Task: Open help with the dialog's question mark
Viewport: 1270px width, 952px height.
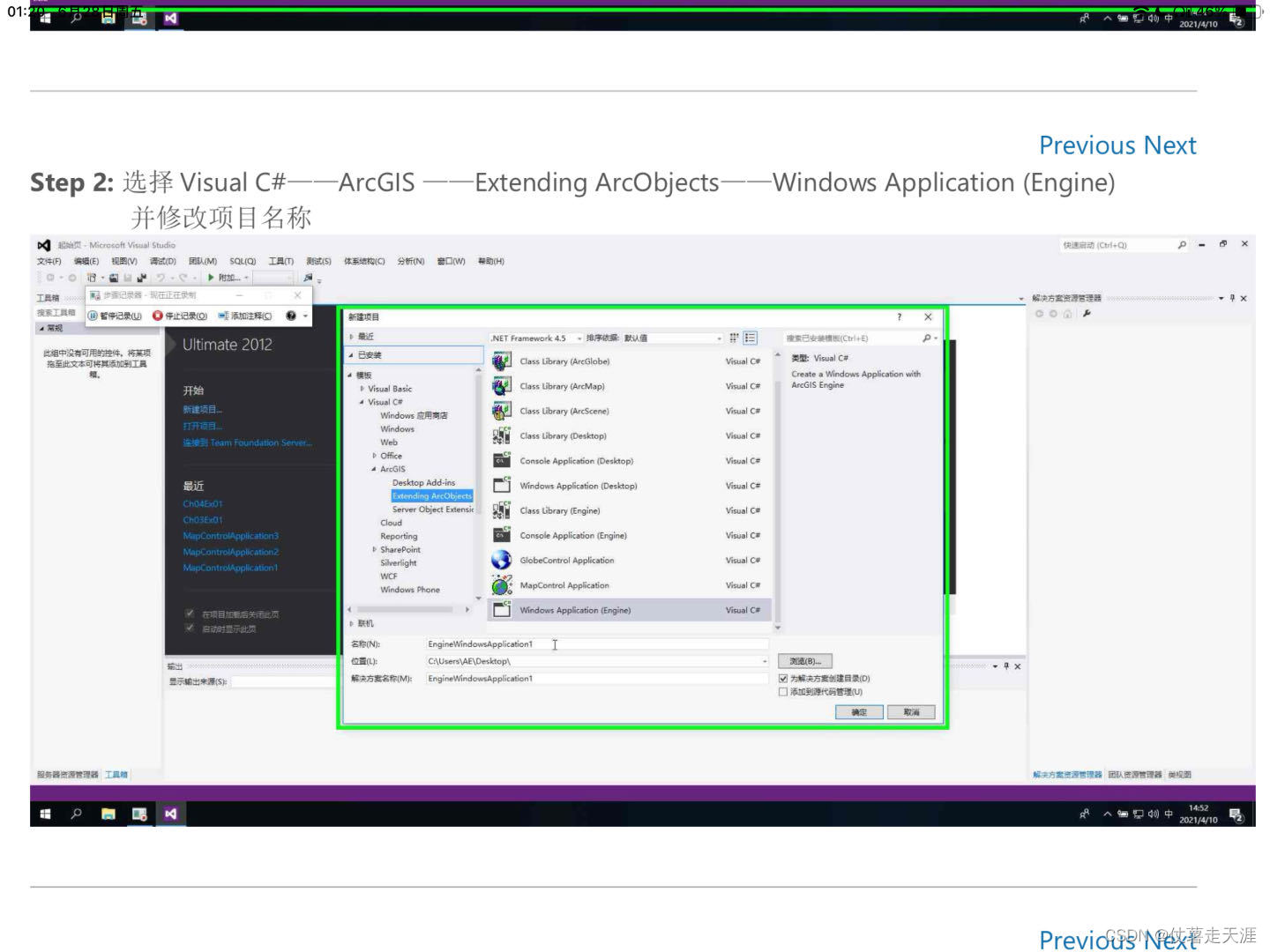Action: click(900, 317)
